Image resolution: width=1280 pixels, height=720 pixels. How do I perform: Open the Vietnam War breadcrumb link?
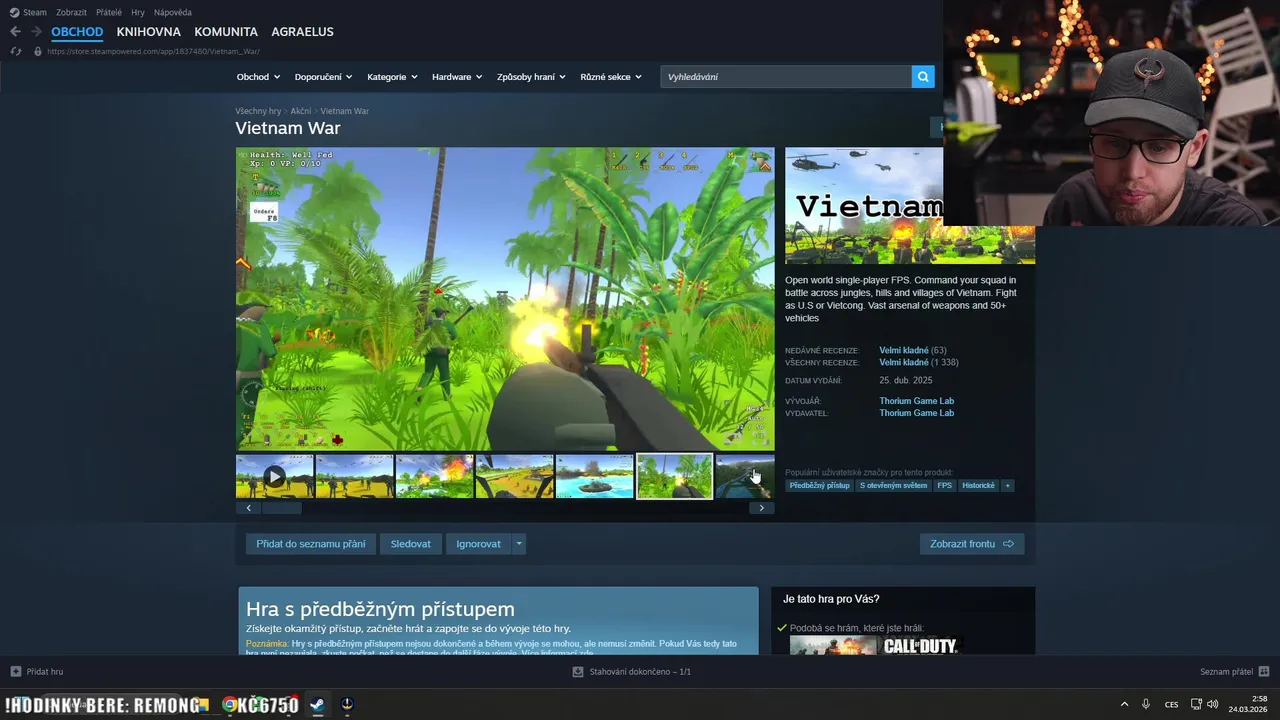(x=345, y=111)
